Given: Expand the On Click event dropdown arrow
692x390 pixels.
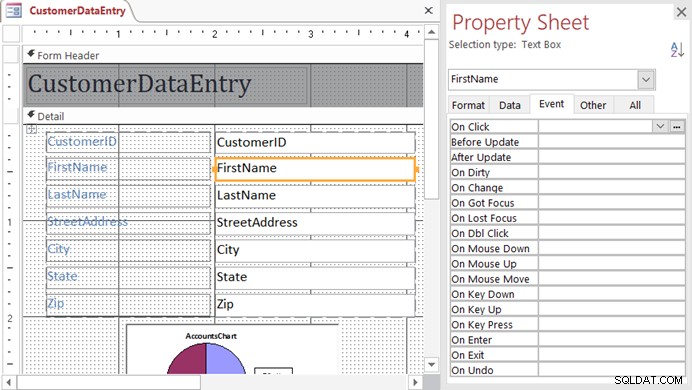Looking at the screenshot, I should point(660,126).
